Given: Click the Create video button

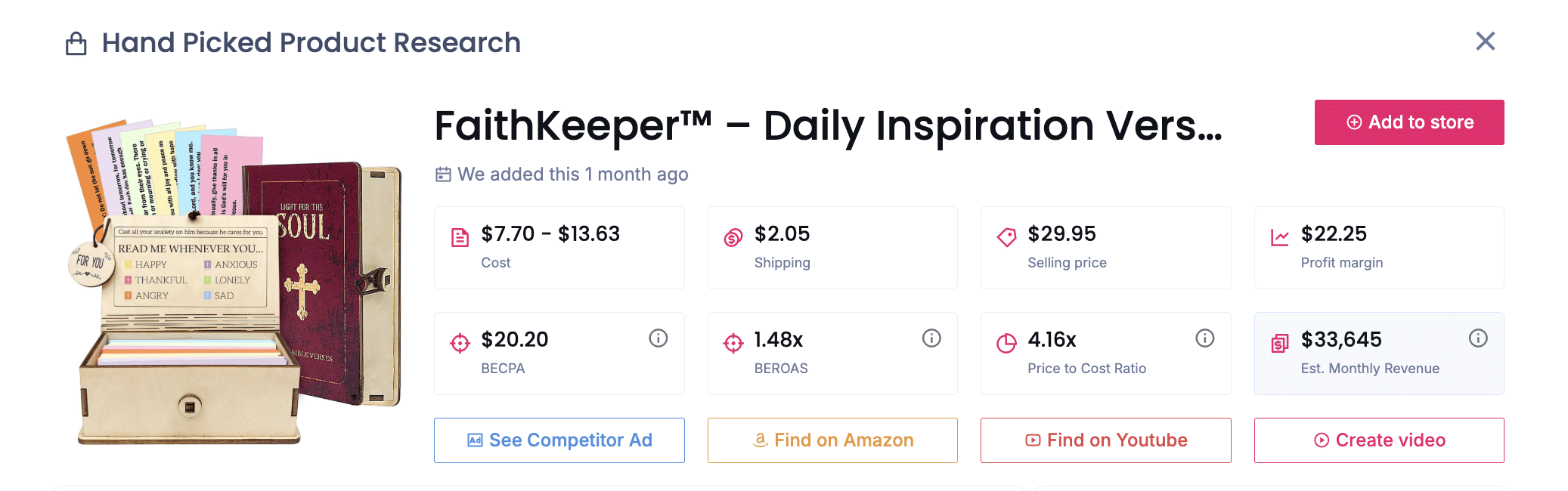Looking at the screenshot, I should click(1379, 440).
